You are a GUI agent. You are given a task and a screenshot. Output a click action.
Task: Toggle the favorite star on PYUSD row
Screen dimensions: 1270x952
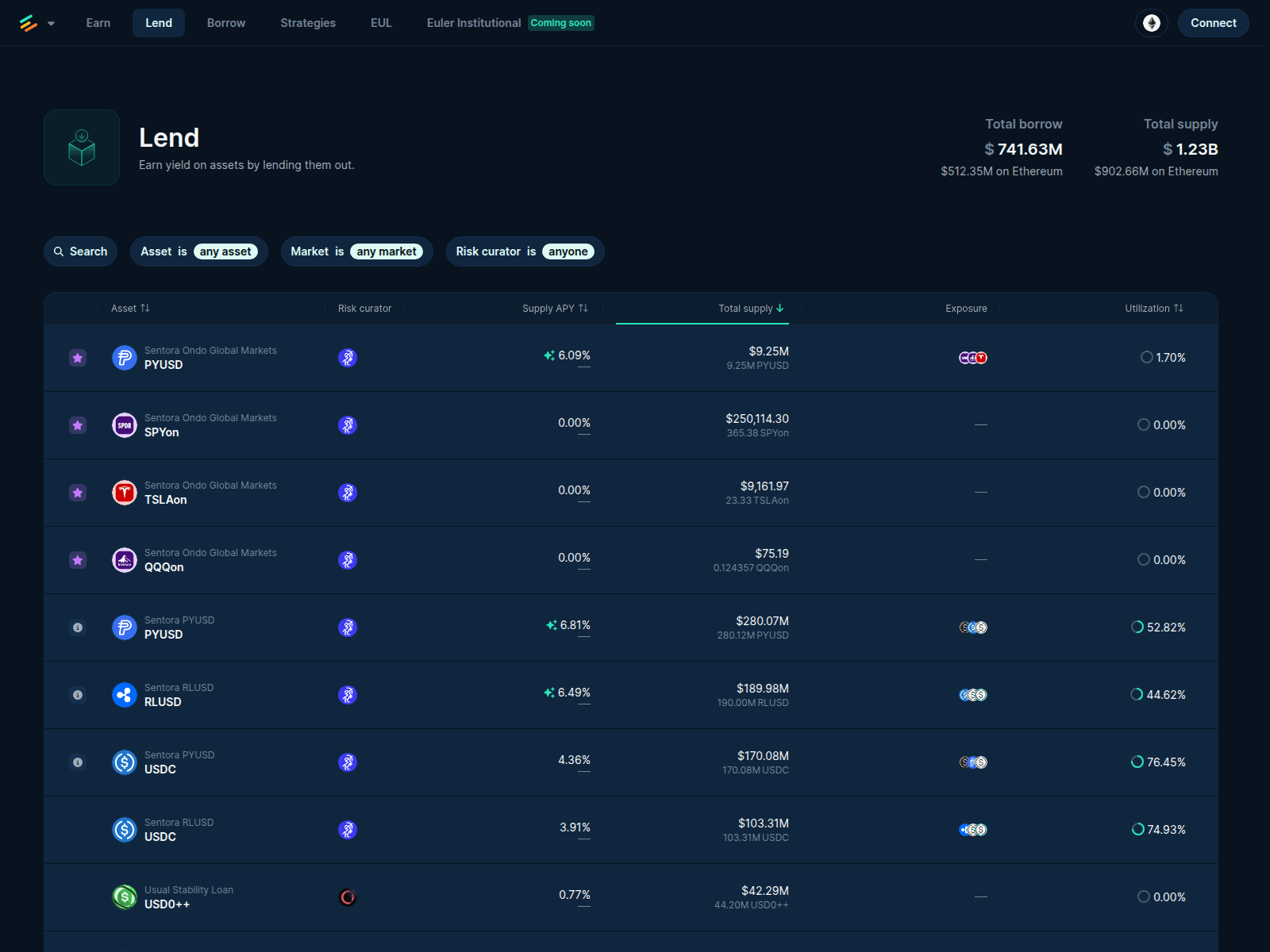point(77,358)
